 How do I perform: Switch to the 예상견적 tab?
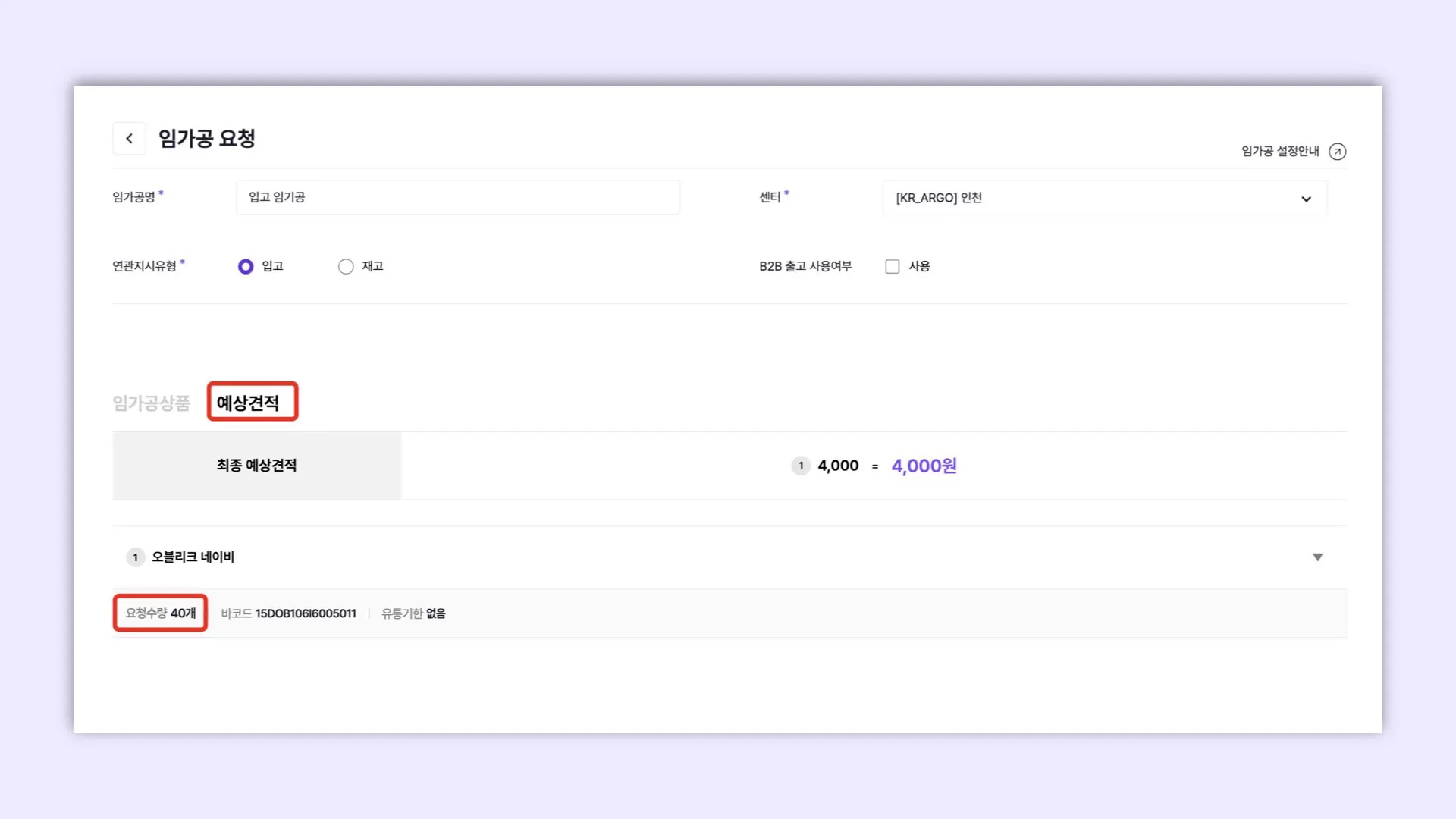248,403
